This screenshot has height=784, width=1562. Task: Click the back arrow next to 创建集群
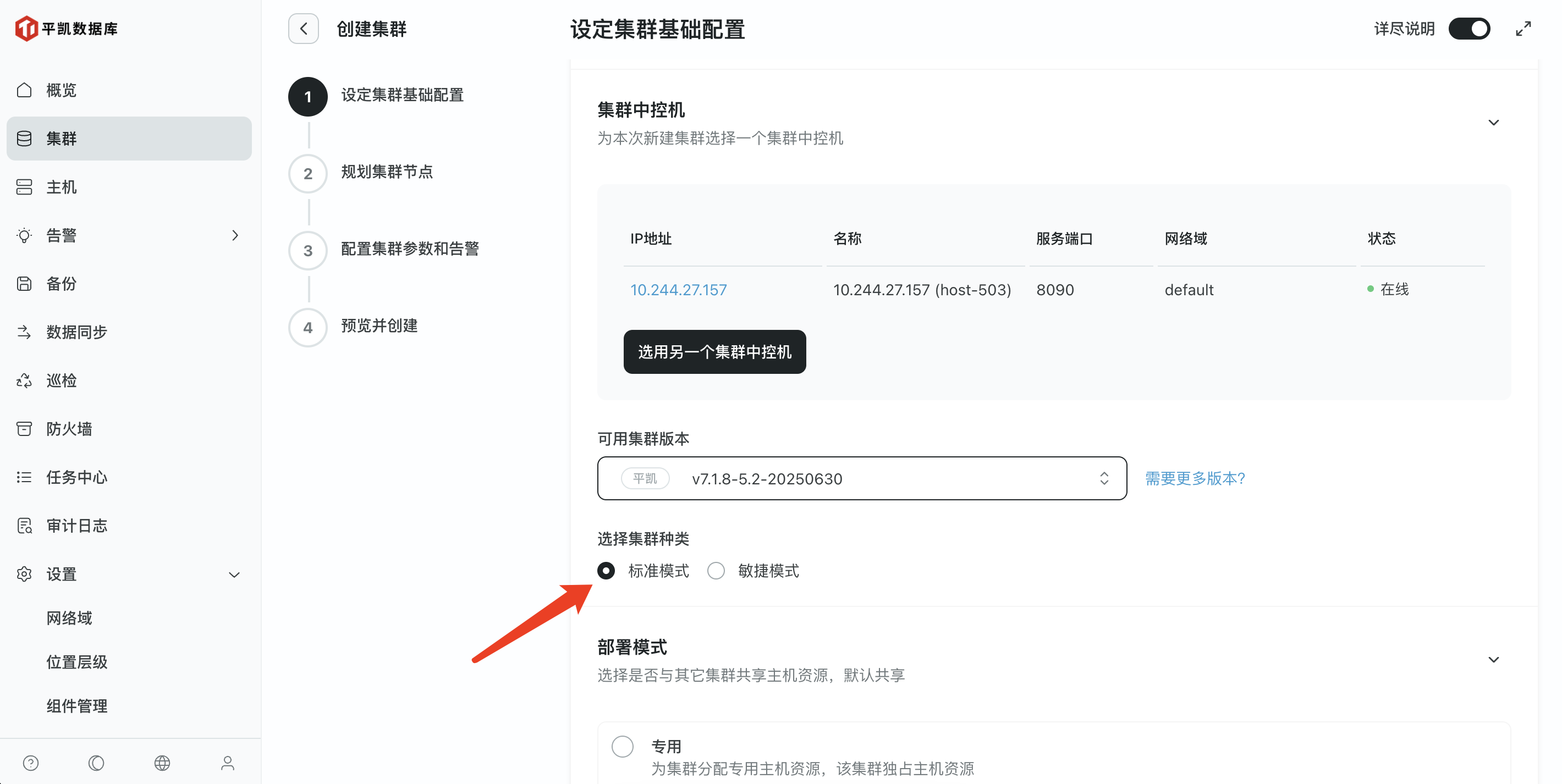coord(303,29)
